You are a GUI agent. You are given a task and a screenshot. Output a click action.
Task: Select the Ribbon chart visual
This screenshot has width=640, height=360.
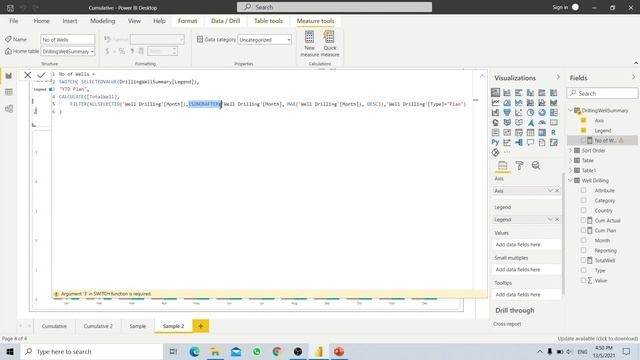553,102
